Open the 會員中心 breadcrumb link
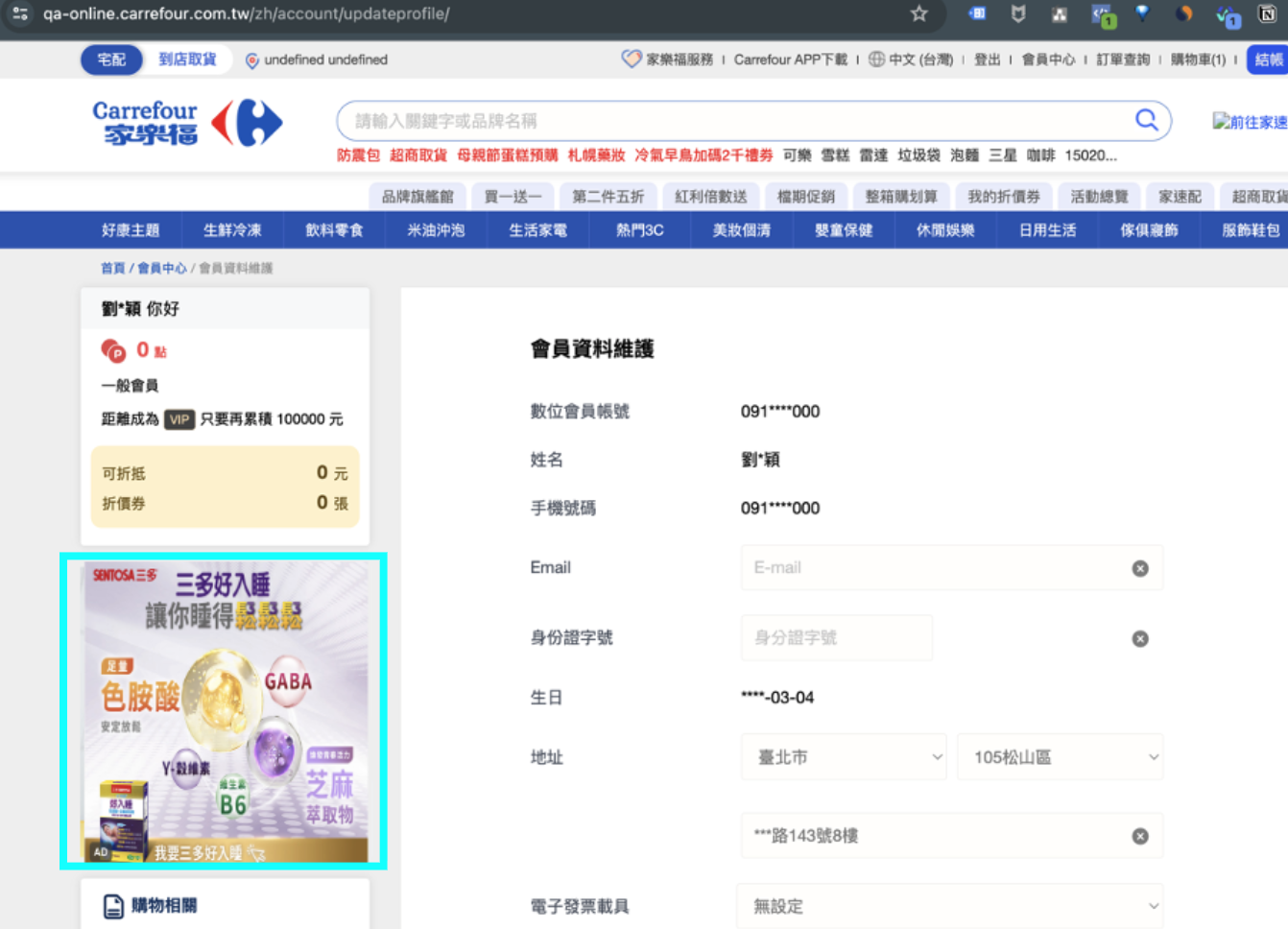Image resolution: width=1288 pixels, height=929 pixels. tap(161, 268)
